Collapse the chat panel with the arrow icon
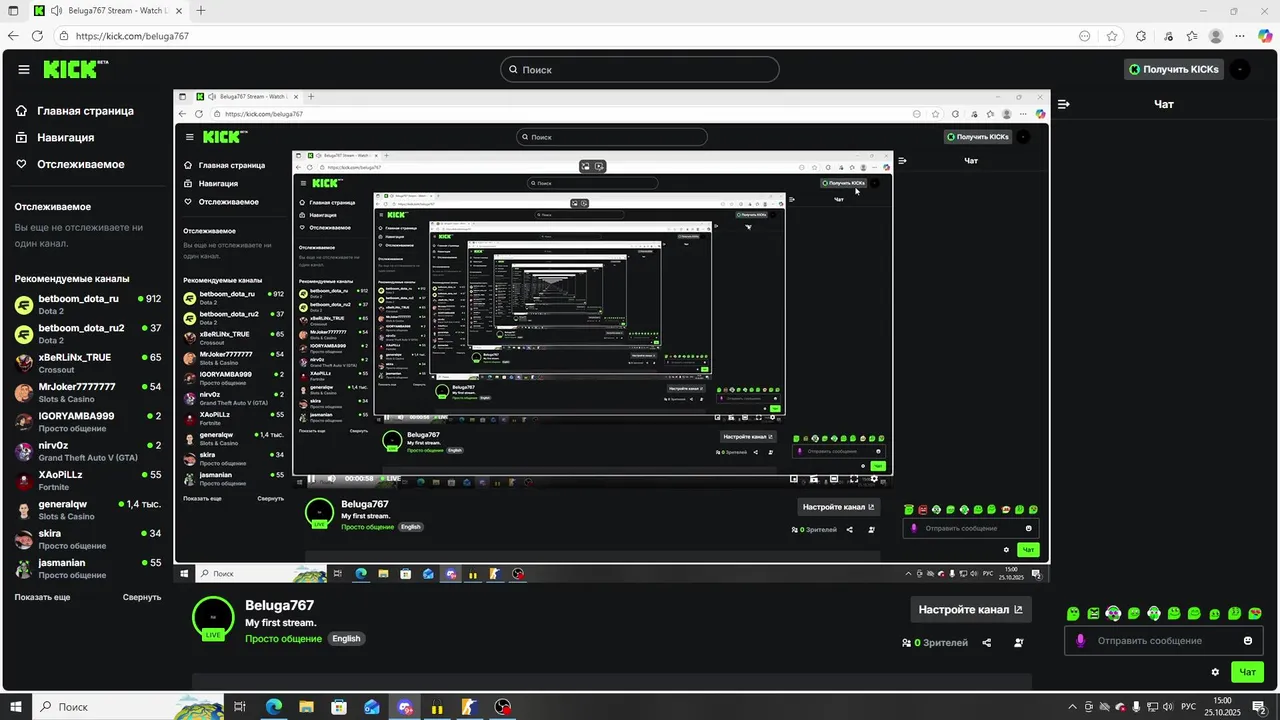 click(x=1064, y=104)
